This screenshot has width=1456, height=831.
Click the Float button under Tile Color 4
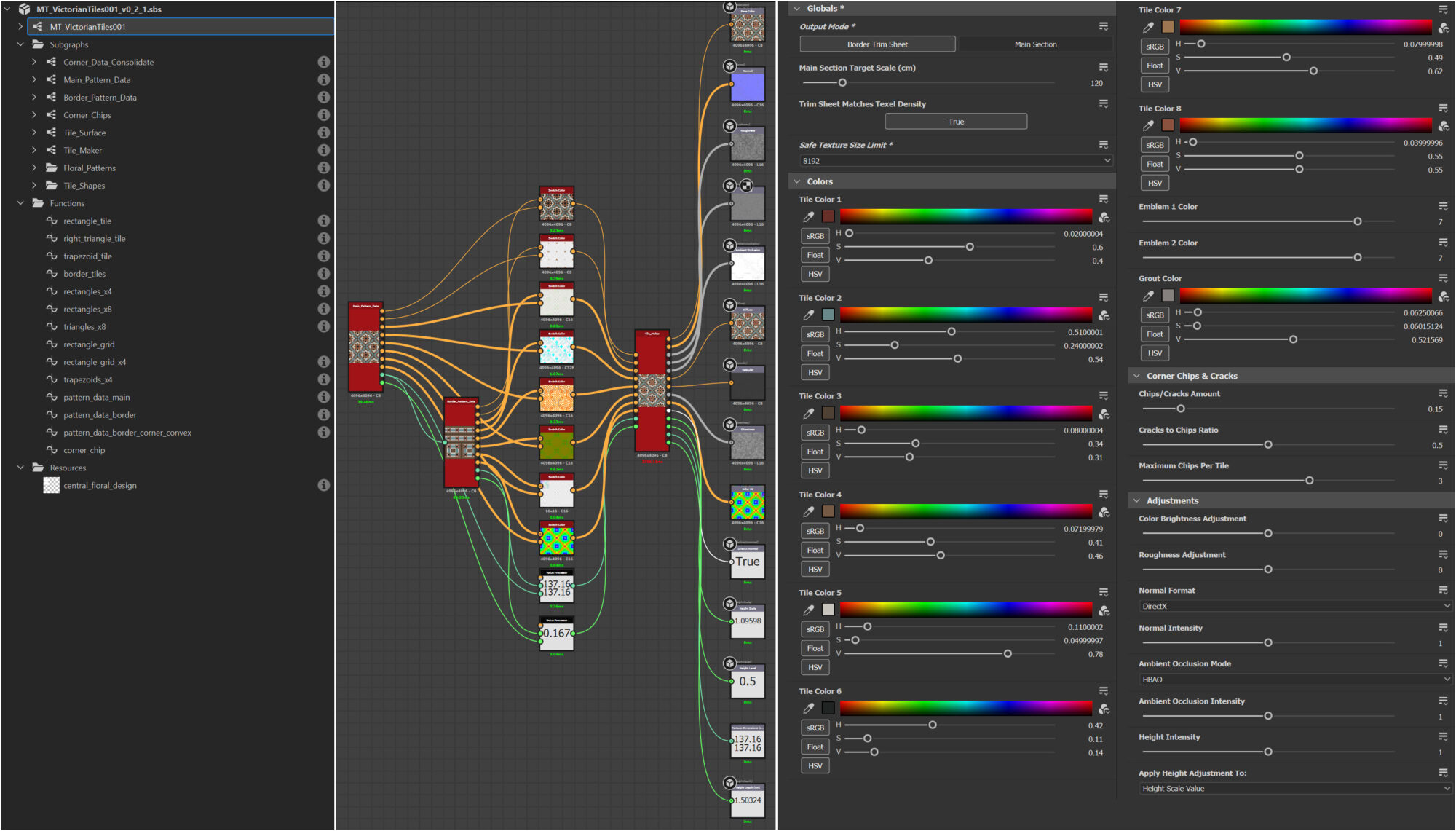815,549
